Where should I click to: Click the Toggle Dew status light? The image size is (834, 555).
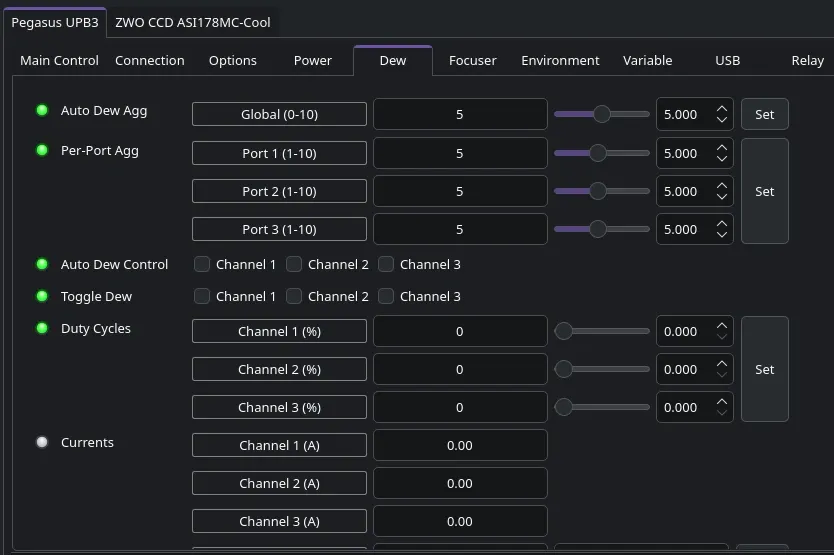(42, 296)
